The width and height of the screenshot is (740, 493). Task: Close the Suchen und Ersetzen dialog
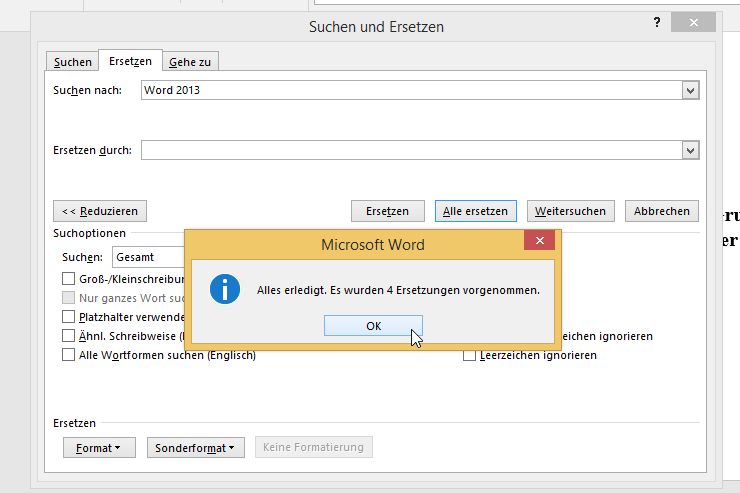click(693, 22)
